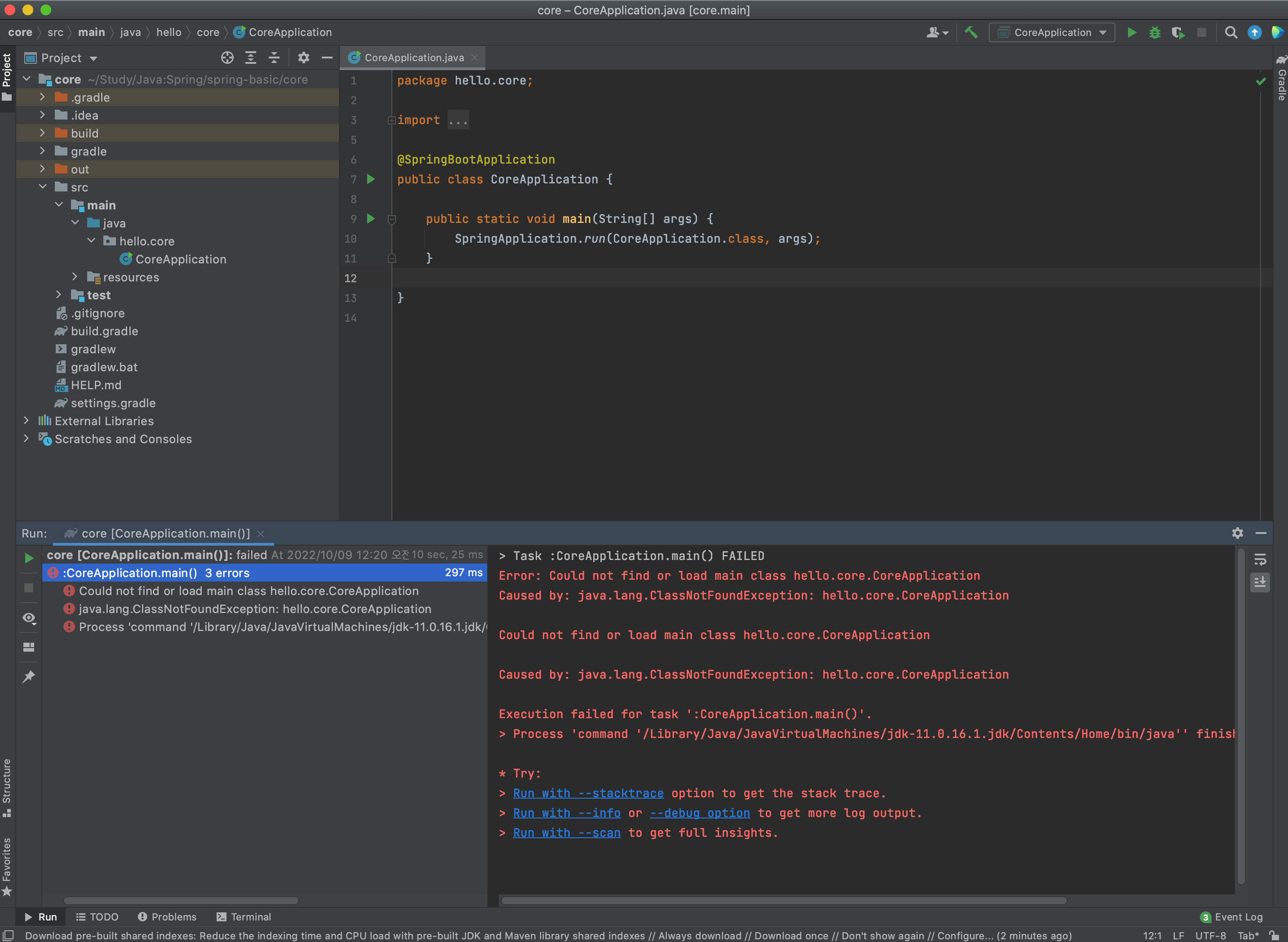Expand the .gradle folder
1288x942 pixels.
42,97
